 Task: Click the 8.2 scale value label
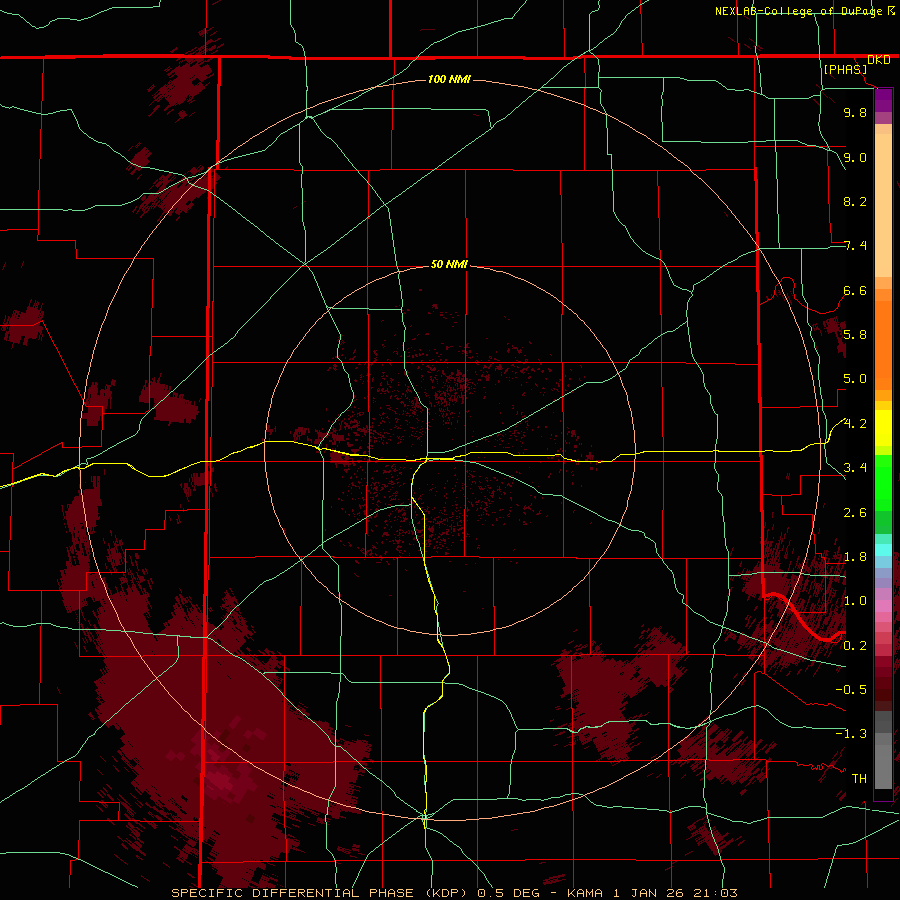[855, 201]
